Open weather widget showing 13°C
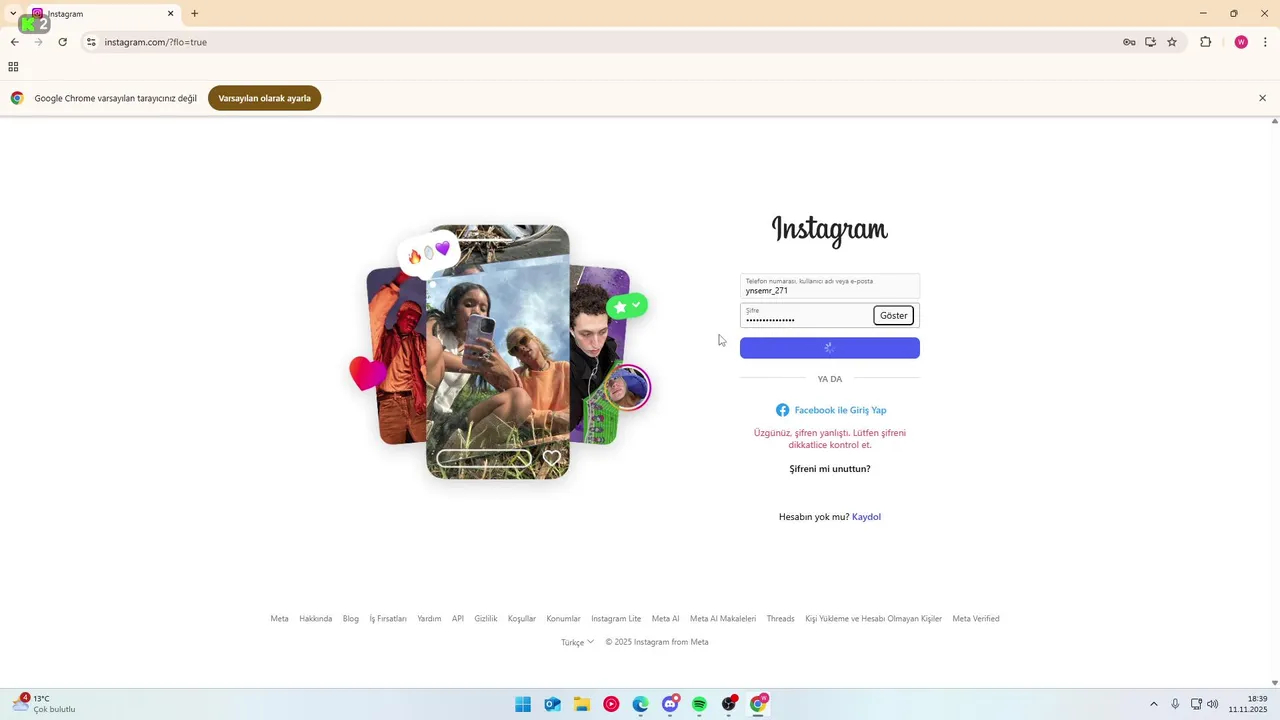Viewport: 1280px width, 720px height. tap(45, 704)
